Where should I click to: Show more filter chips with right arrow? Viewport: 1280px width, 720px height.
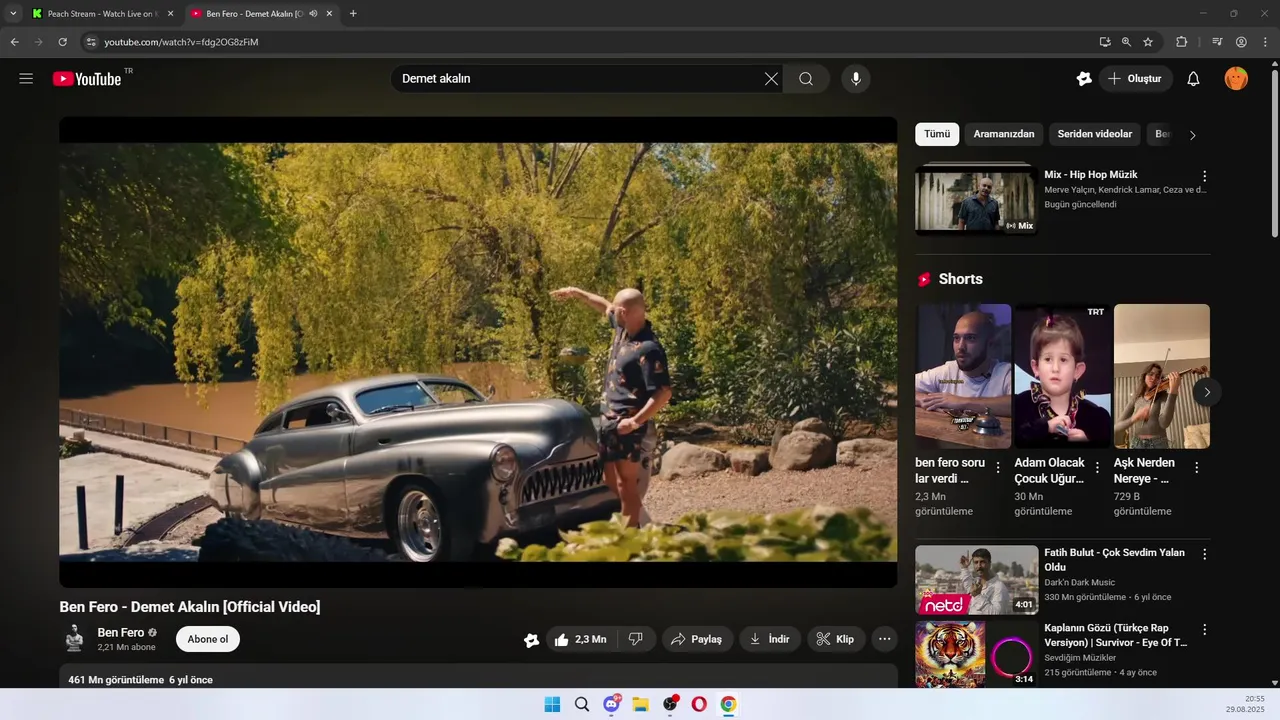[1192, 135]
